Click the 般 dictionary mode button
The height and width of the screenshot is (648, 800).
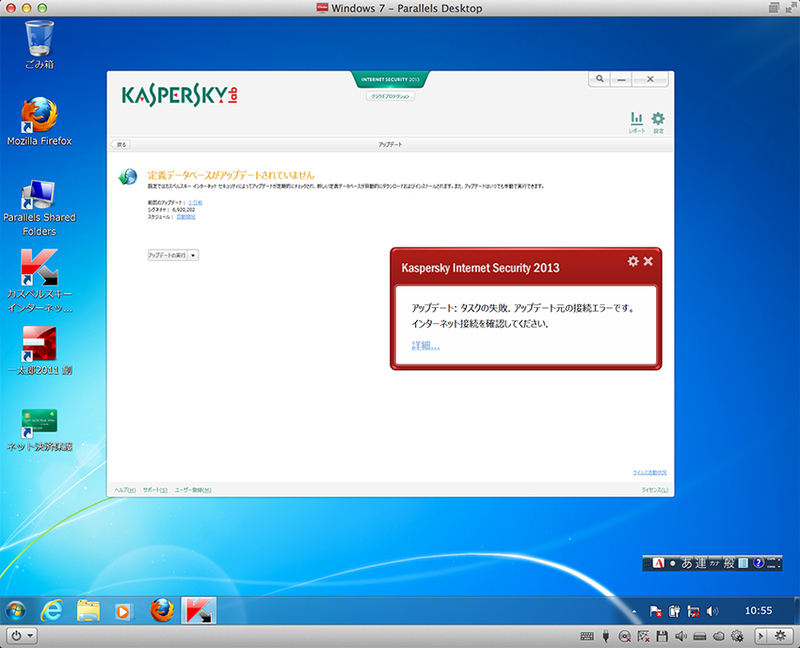tap(729, 563)
